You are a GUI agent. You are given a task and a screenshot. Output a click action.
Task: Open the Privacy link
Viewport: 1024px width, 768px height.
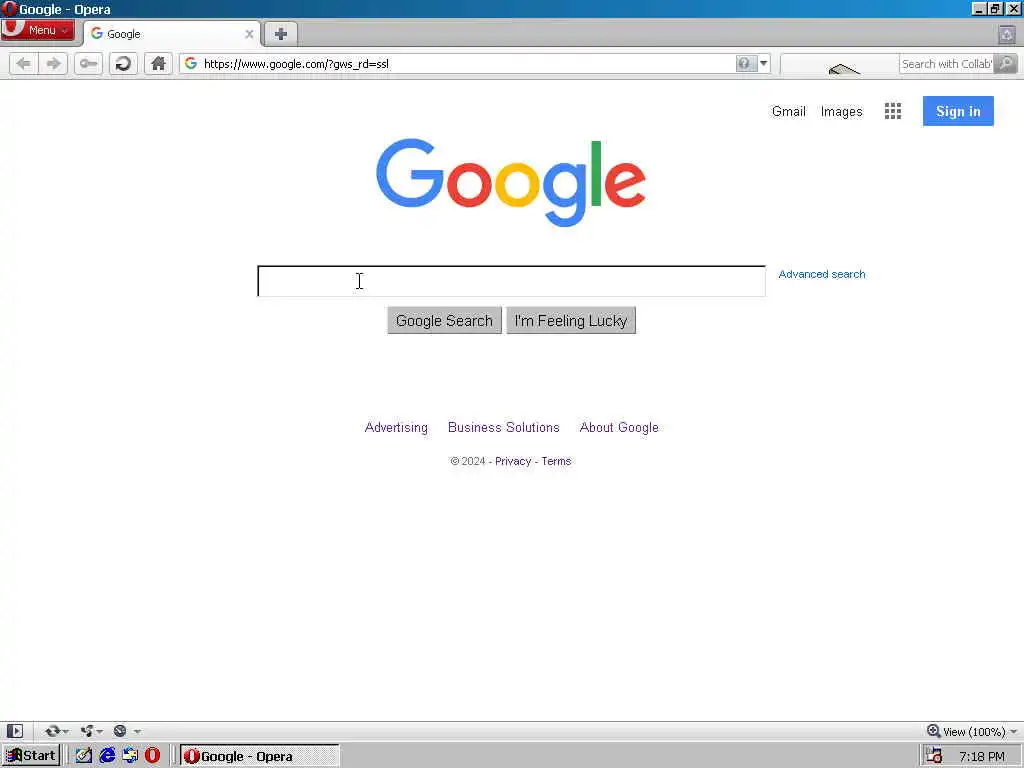(513, 461)
